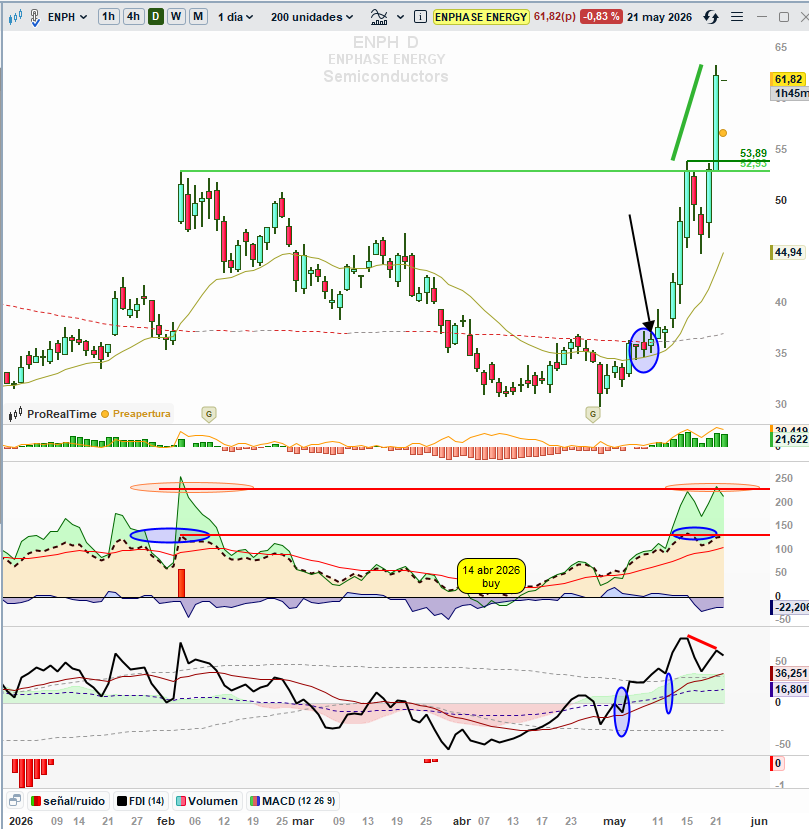Open the ENPH ticker dropdown
Image resolution: width=809 pixels, height=829 pixels.
point(67,17)
